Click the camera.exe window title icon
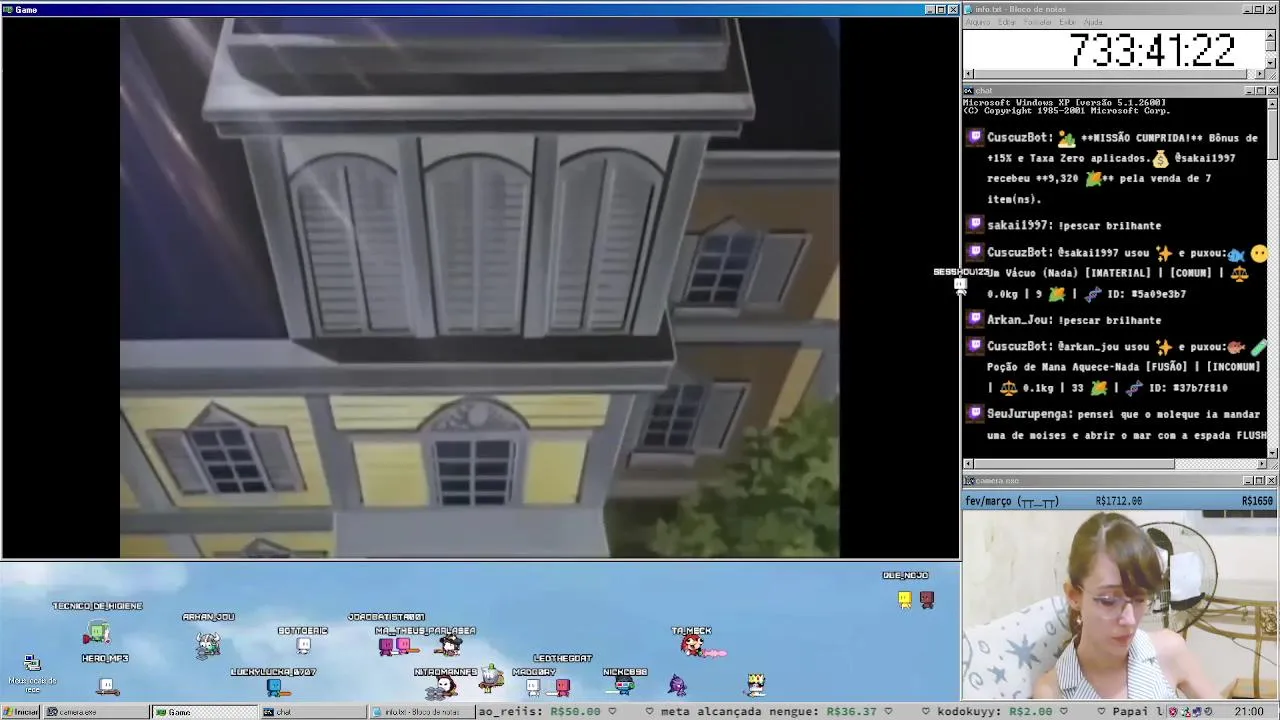This screenshot has width=1280, height=720. pos(969,481)
